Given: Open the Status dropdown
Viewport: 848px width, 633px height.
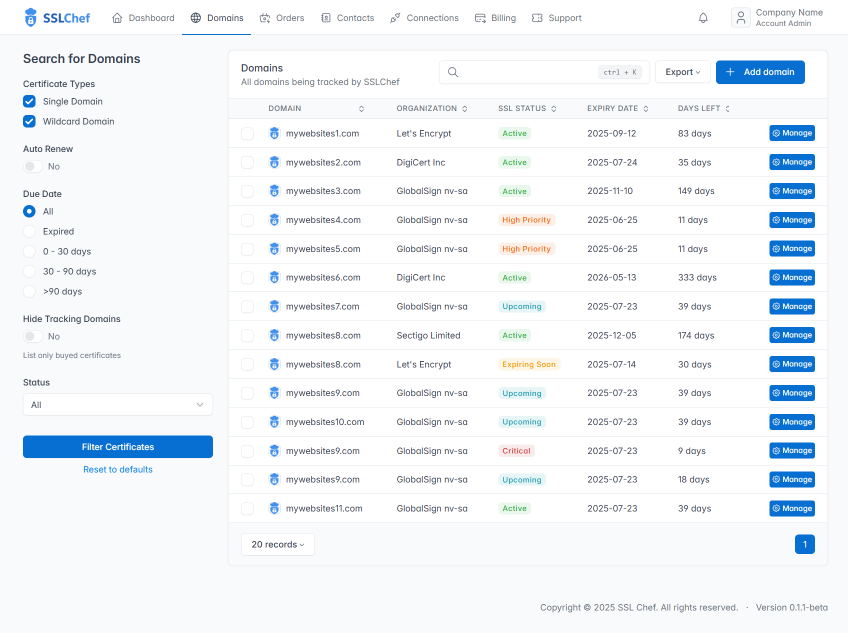Looking at the screenshot, I should click(x=118, y=405).
